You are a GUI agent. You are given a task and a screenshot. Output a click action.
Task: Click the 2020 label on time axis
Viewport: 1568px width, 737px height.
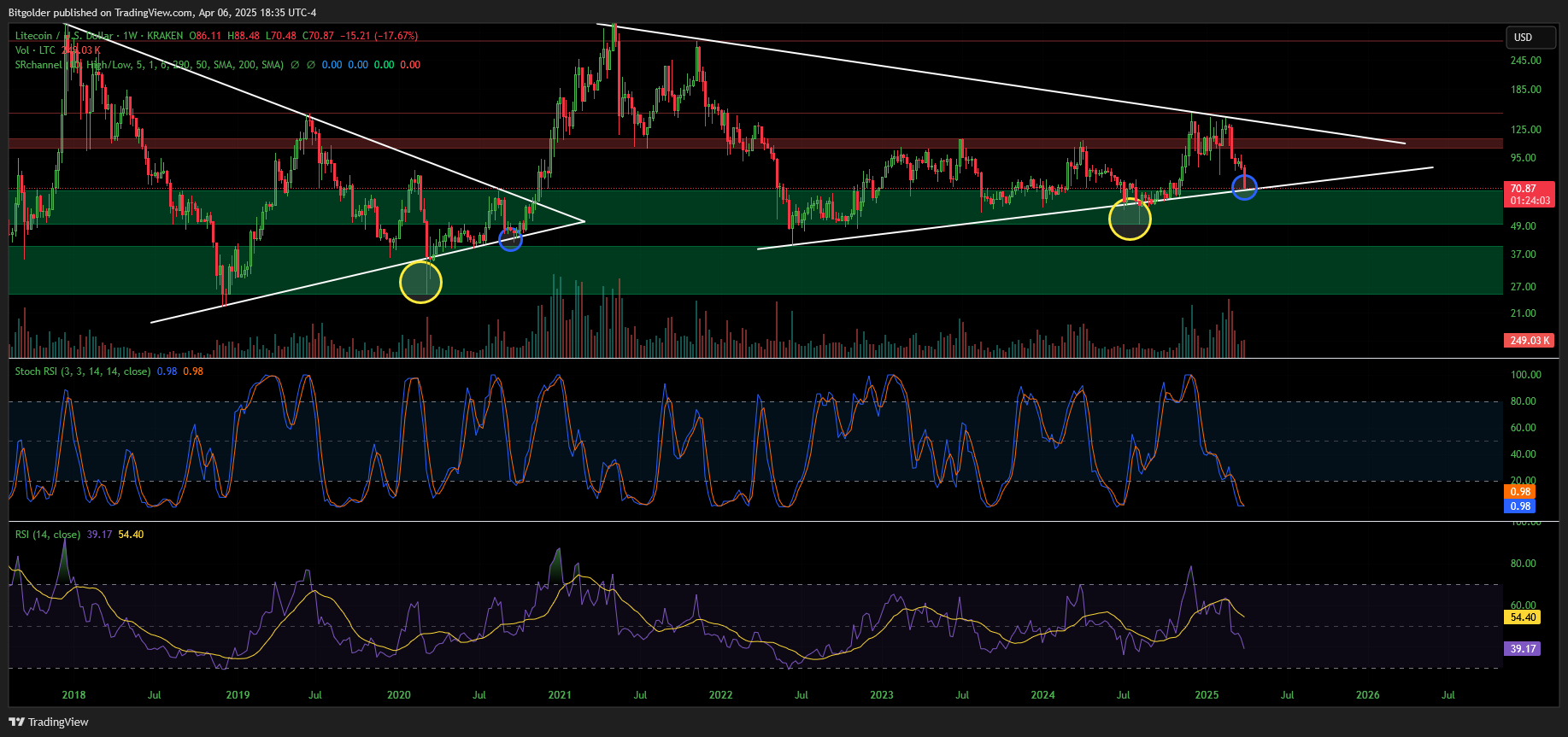(x=399, y=695)
